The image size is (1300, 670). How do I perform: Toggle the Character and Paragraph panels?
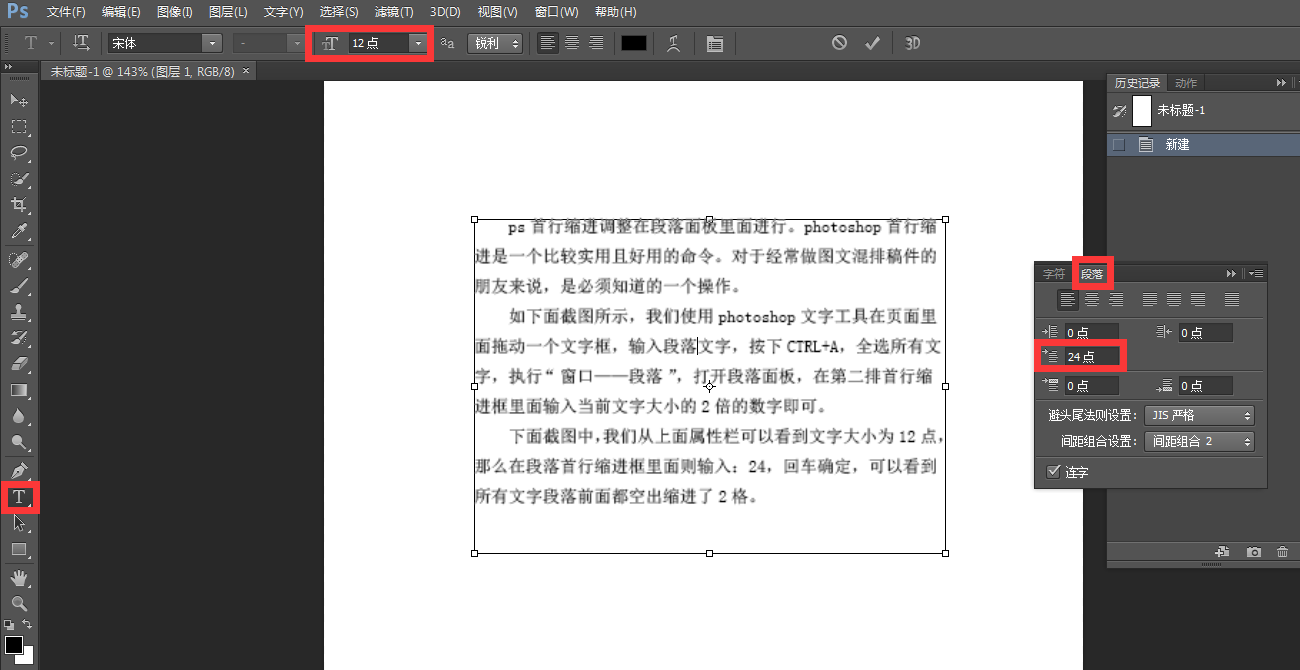(x=714, y=43)
